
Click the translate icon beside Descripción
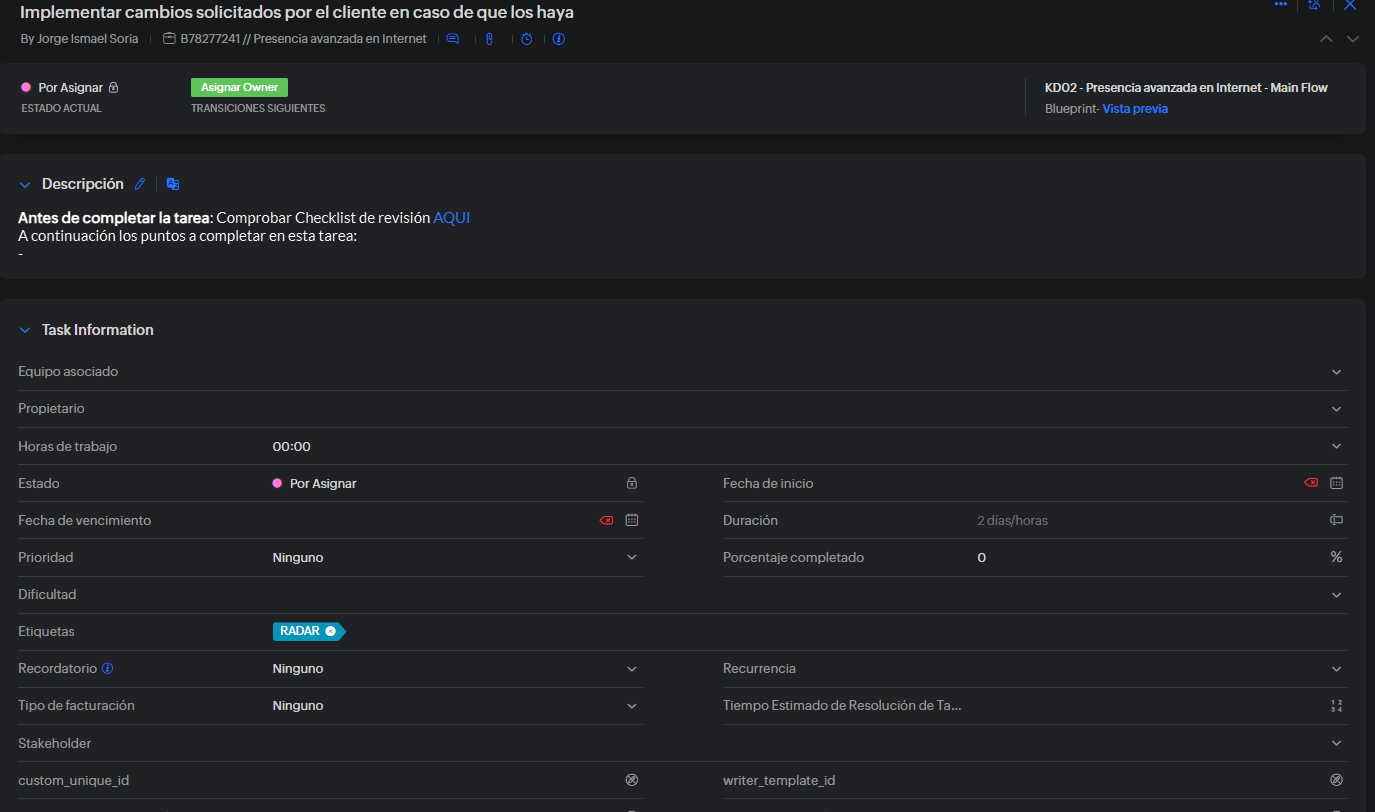pyautogui.click(x=173, y=184)
